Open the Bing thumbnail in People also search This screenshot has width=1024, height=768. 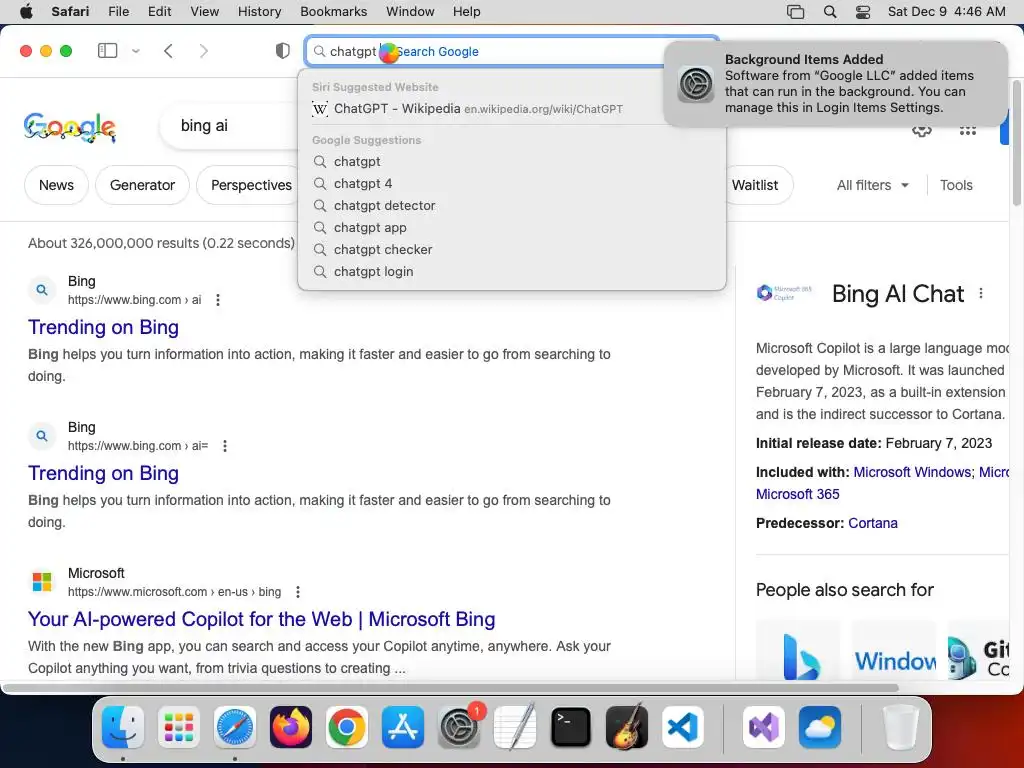pyautogui.click(x=798, y=650)
